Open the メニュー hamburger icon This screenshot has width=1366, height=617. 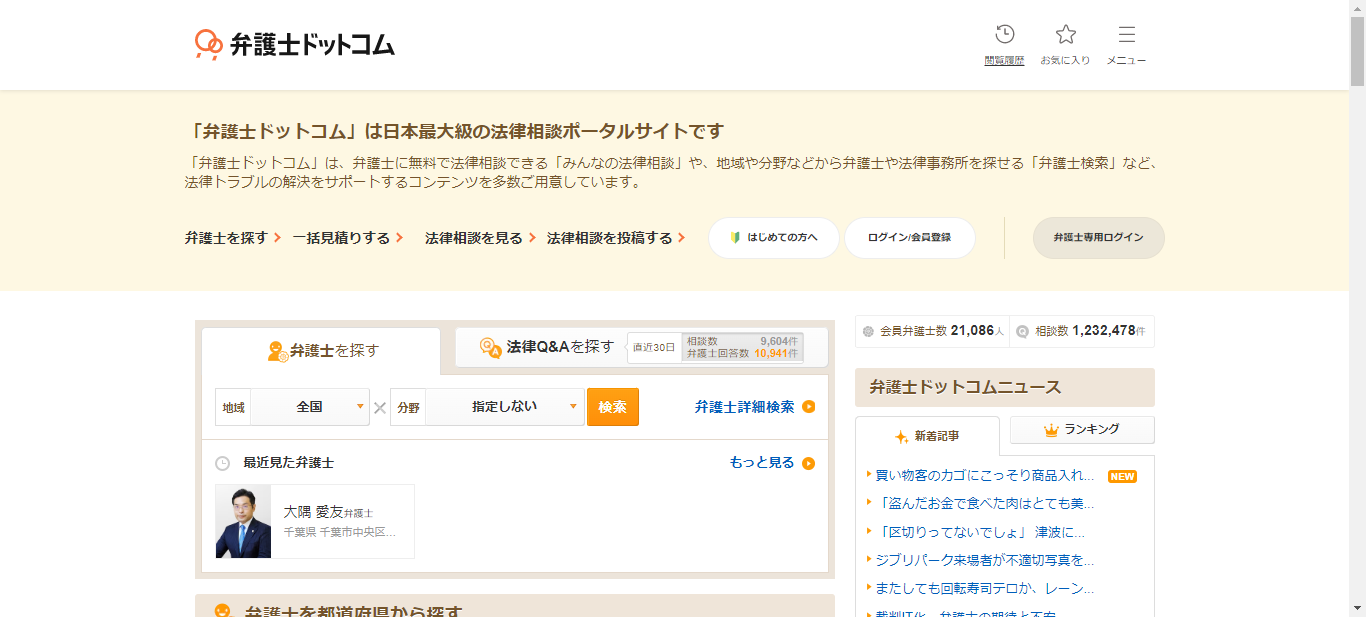point(1126,35)
